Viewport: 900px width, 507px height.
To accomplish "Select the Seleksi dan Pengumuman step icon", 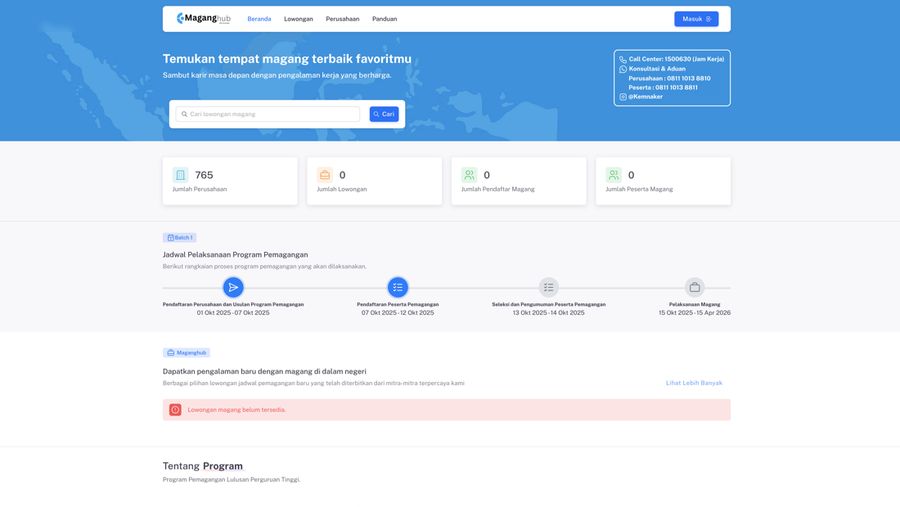I will (548, 287).
